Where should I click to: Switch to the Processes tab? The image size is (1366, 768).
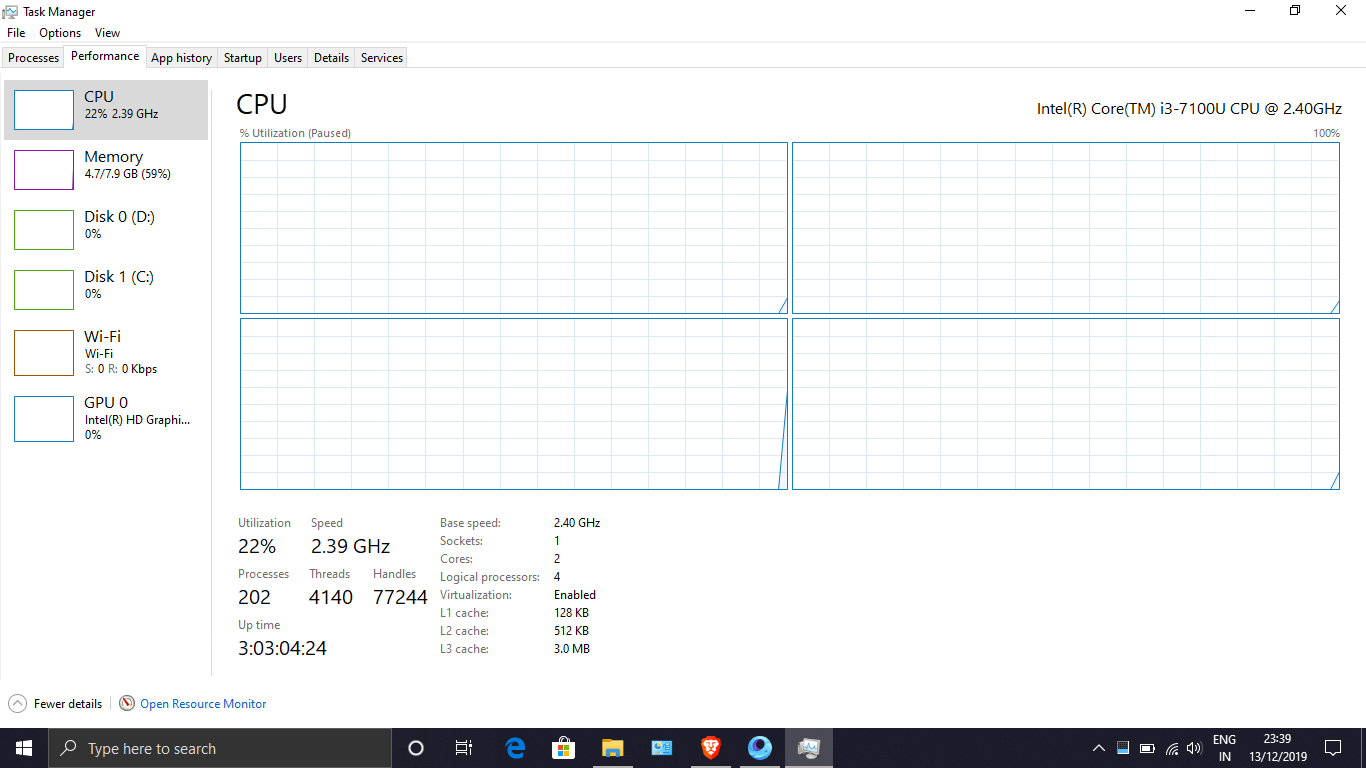coord(34,58)
